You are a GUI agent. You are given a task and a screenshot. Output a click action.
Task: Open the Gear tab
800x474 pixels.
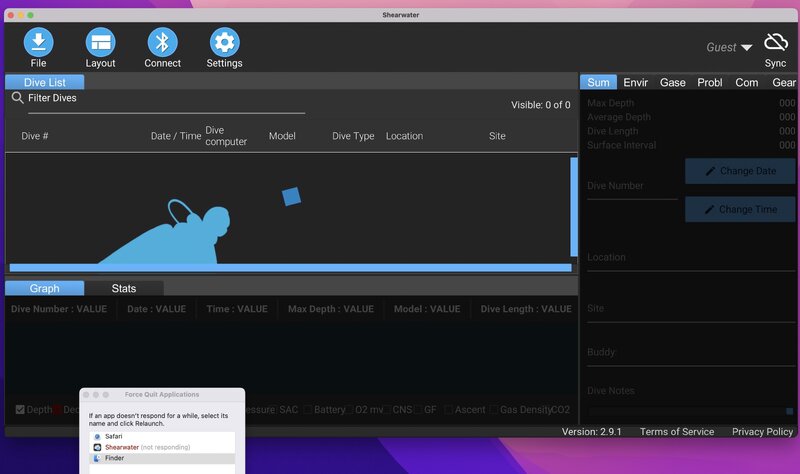click(x=784, y=82)
